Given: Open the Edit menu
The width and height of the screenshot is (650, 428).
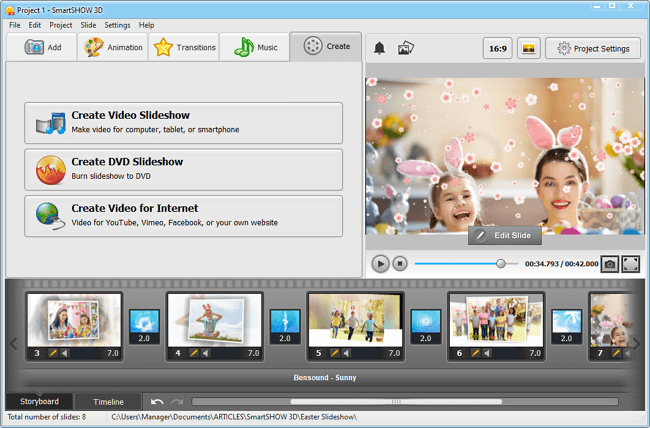Looking at the screenshot, I should [x=35, y=25].
